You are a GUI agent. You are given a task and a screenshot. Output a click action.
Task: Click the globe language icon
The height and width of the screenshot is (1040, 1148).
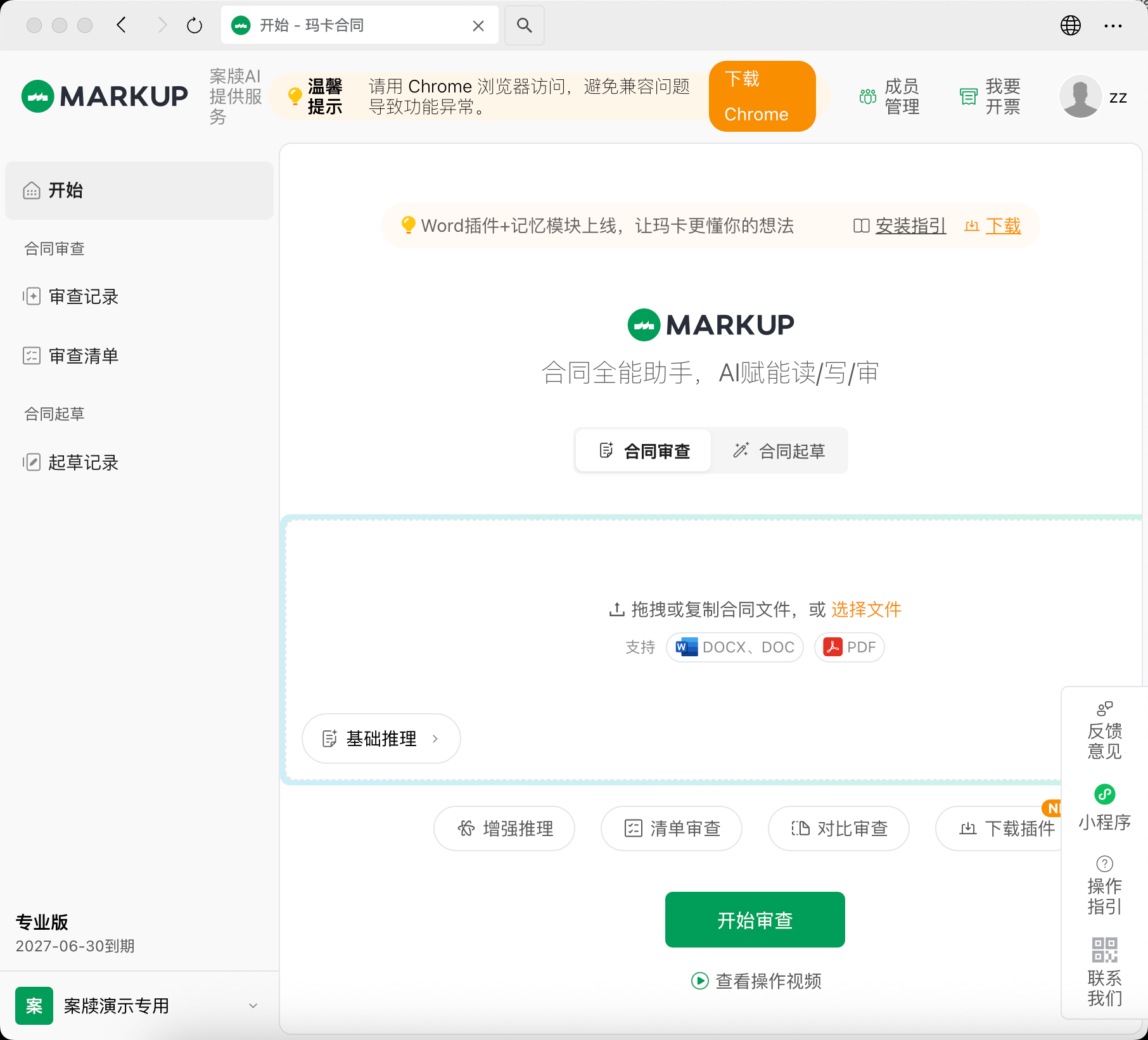[x=1071, y=25]
